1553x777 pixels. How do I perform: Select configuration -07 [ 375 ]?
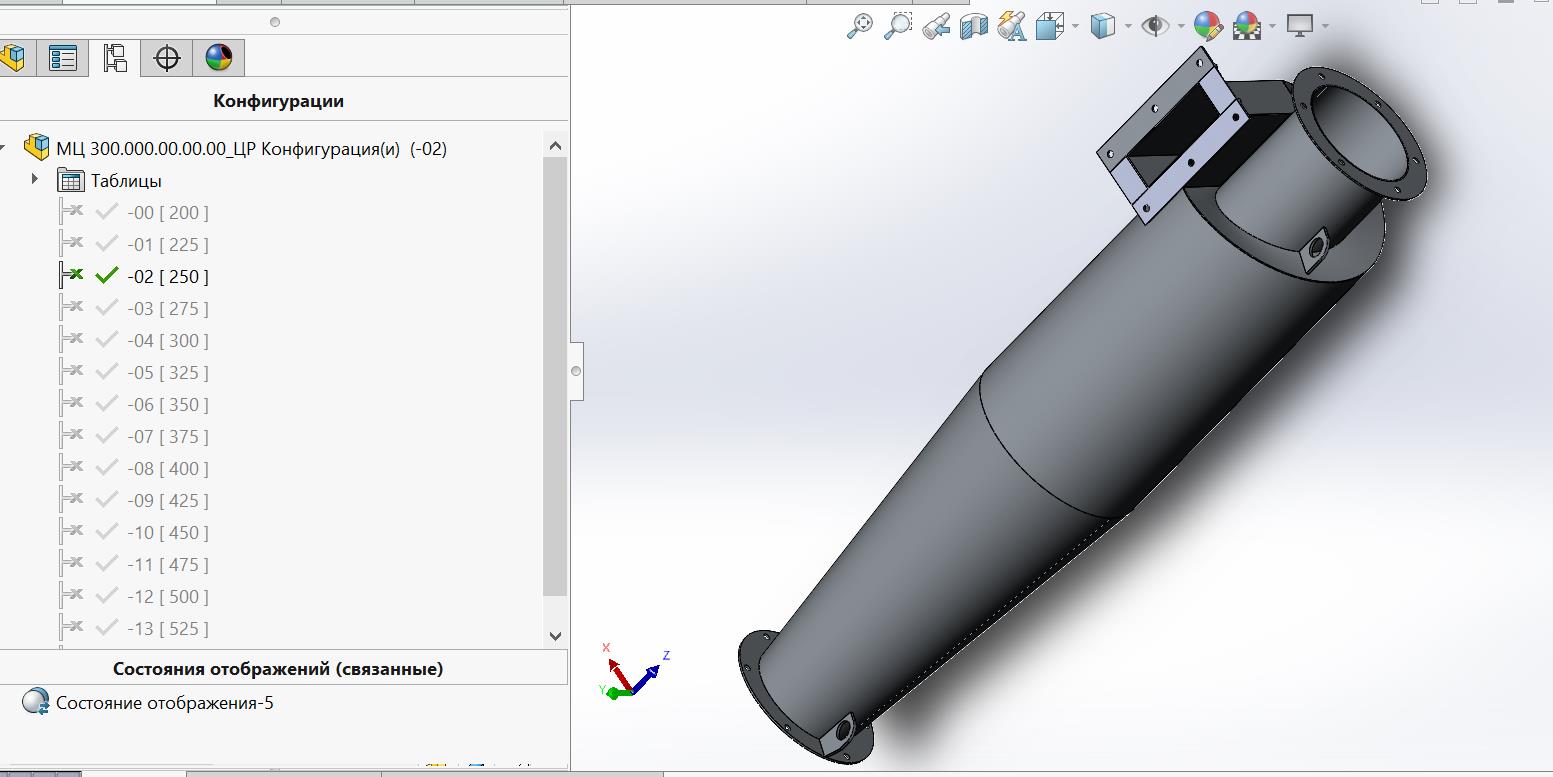(168, 436)
